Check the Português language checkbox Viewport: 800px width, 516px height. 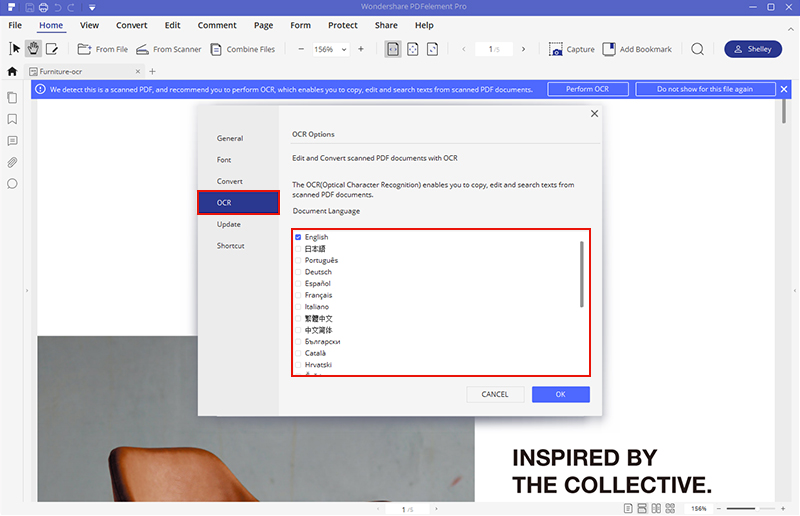[298, 261]
